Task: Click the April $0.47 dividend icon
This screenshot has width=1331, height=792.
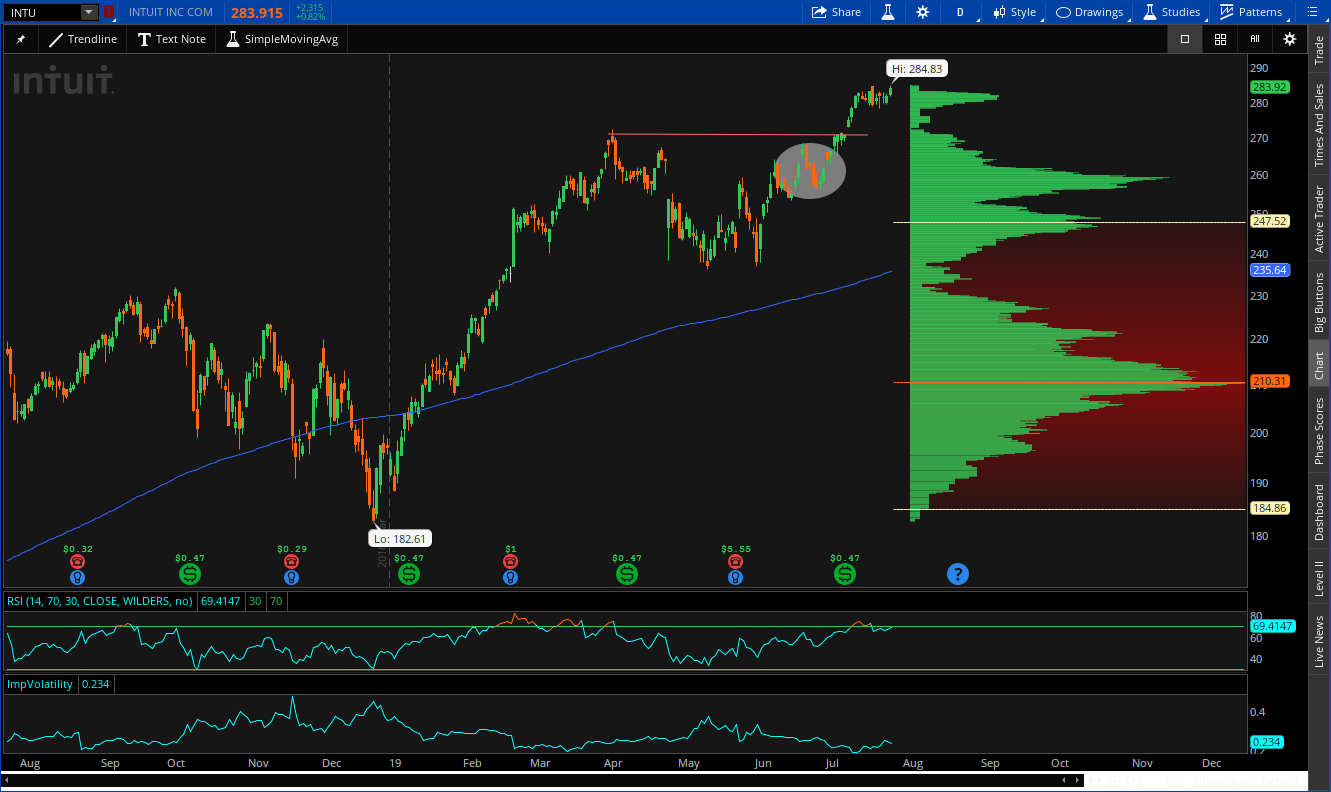Action: [627, 574]
